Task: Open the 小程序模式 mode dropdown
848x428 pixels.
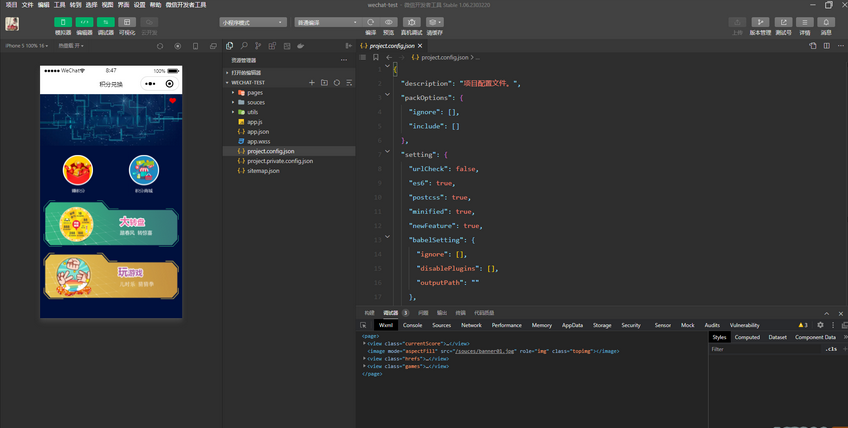Action: (253, 22)
